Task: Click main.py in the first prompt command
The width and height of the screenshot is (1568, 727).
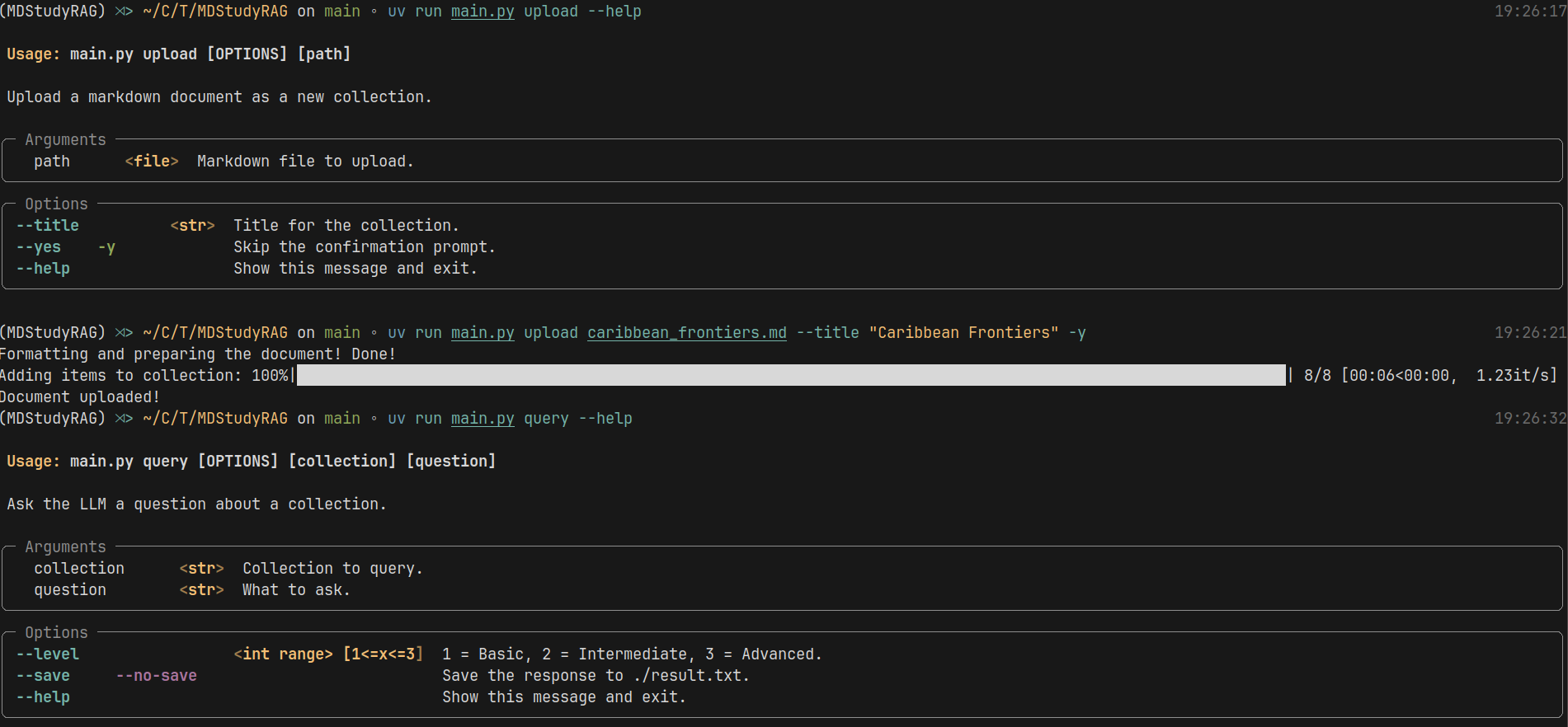Action: point(483,11)
